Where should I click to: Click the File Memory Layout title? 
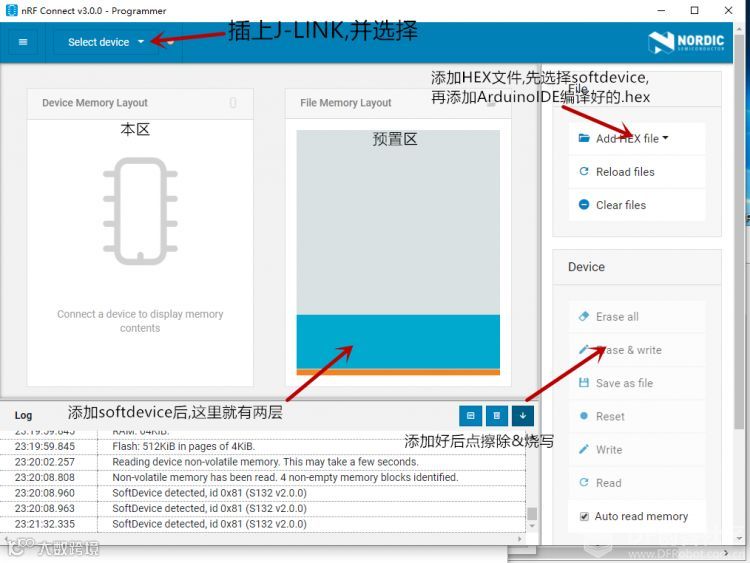[x=346, y=103]
